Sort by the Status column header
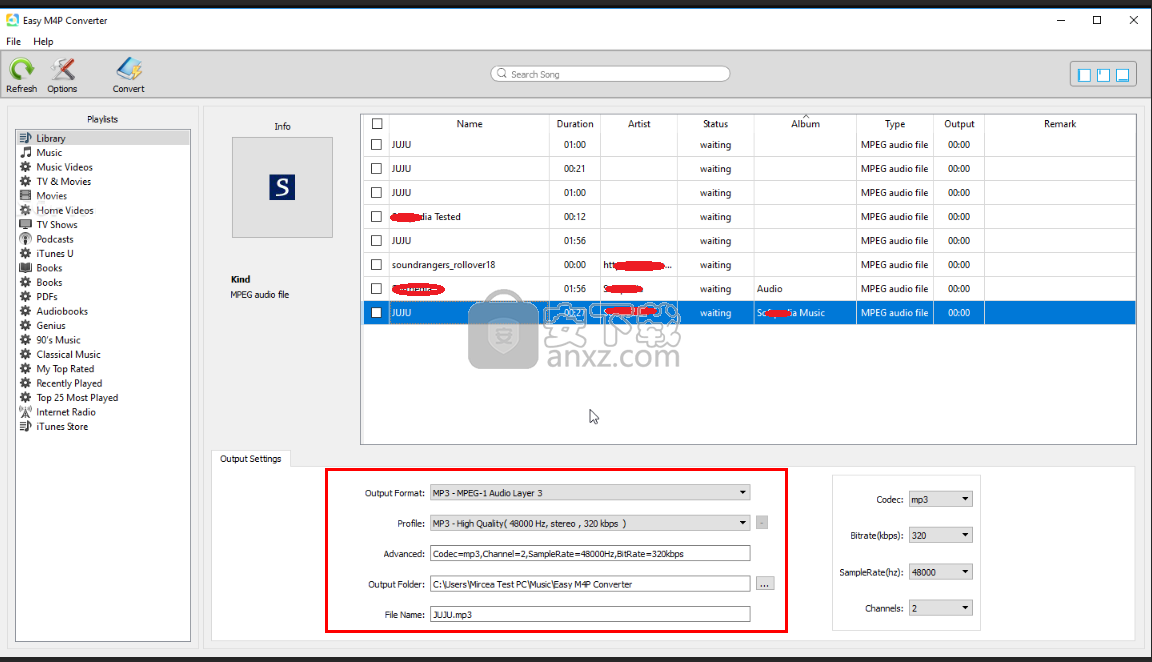The height and width of the screenshot is (662, 1152). pos(716,123)
